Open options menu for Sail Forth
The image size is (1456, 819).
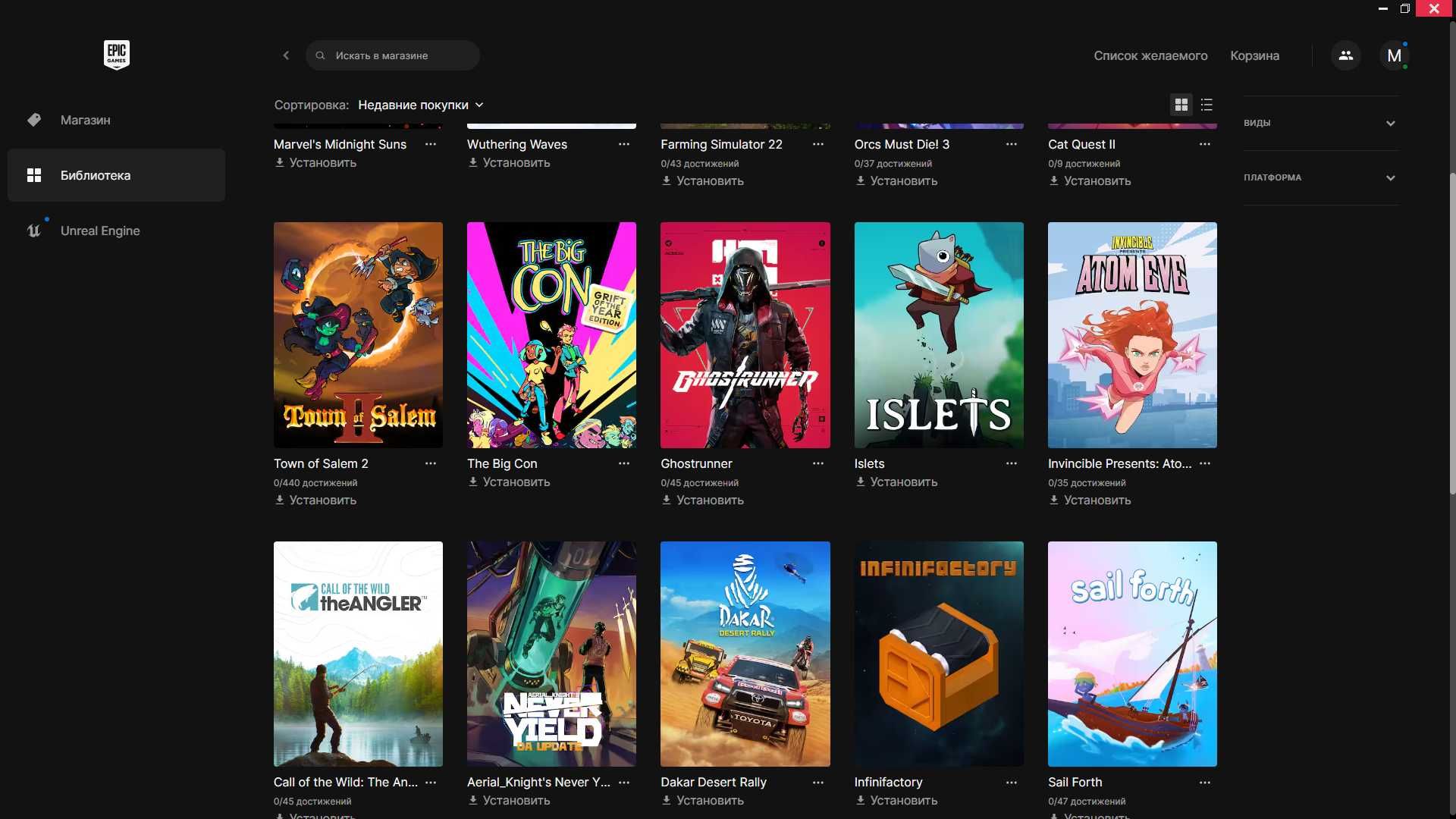click(x=1205, y=782)
